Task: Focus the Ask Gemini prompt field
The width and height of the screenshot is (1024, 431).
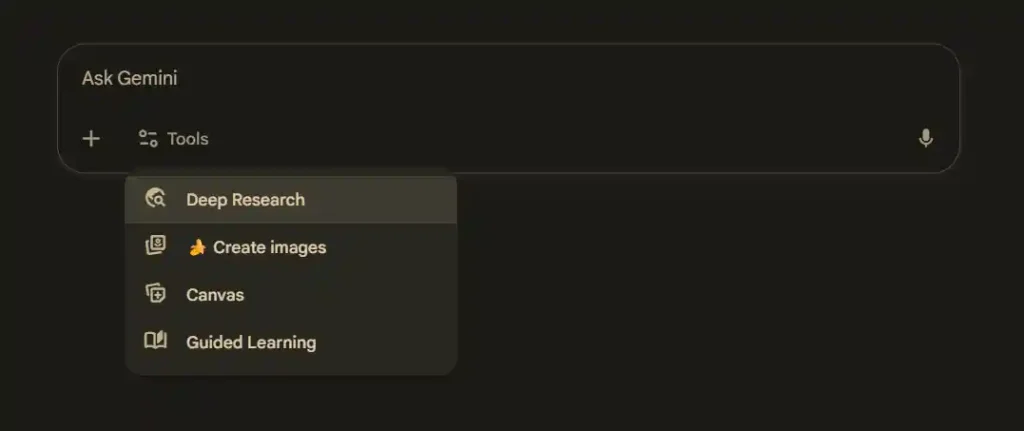Action: coord(500,79)
